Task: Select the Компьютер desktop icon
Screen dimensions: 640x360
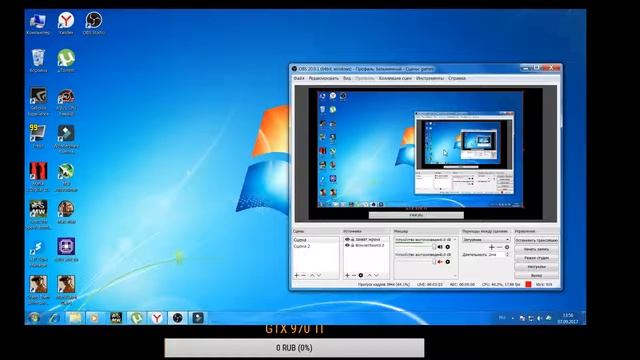Action: [x=38, y=23]
